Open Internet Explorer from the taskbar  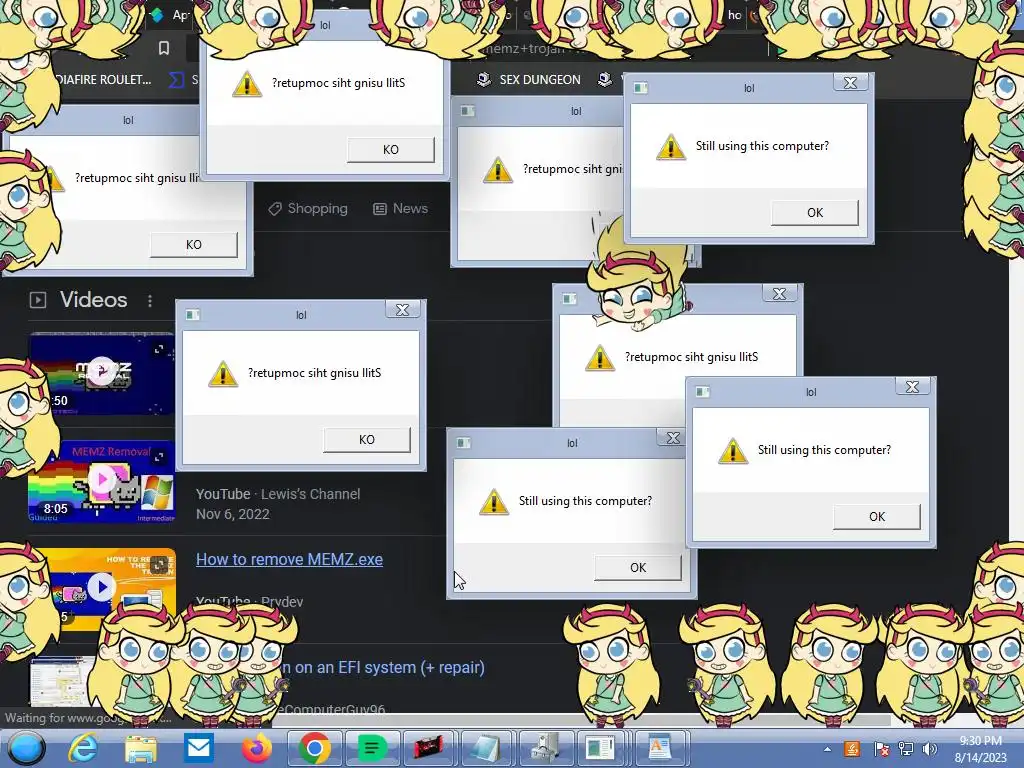click(x=84, y=748)
